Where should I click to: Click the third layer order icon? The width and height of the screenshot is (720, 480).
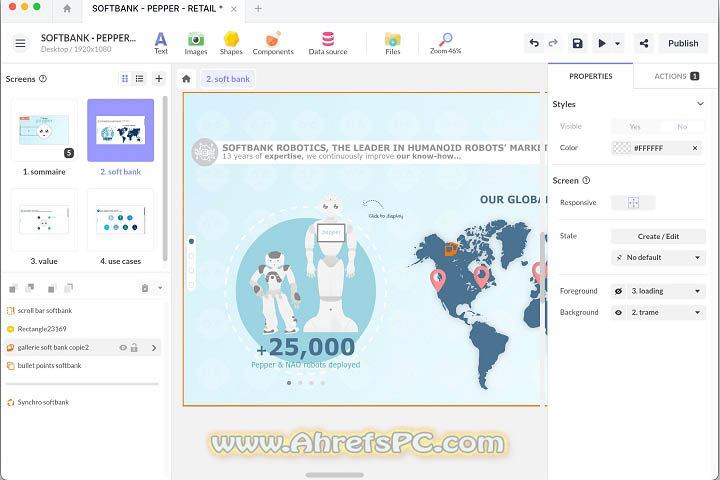click(x=51, y=288)
